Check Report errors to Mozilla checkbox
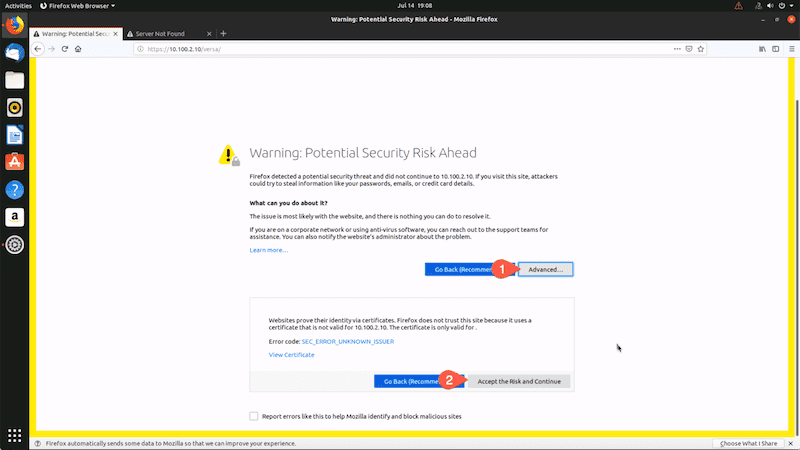This screenshot has width=800, height=450. click(254, 416)
